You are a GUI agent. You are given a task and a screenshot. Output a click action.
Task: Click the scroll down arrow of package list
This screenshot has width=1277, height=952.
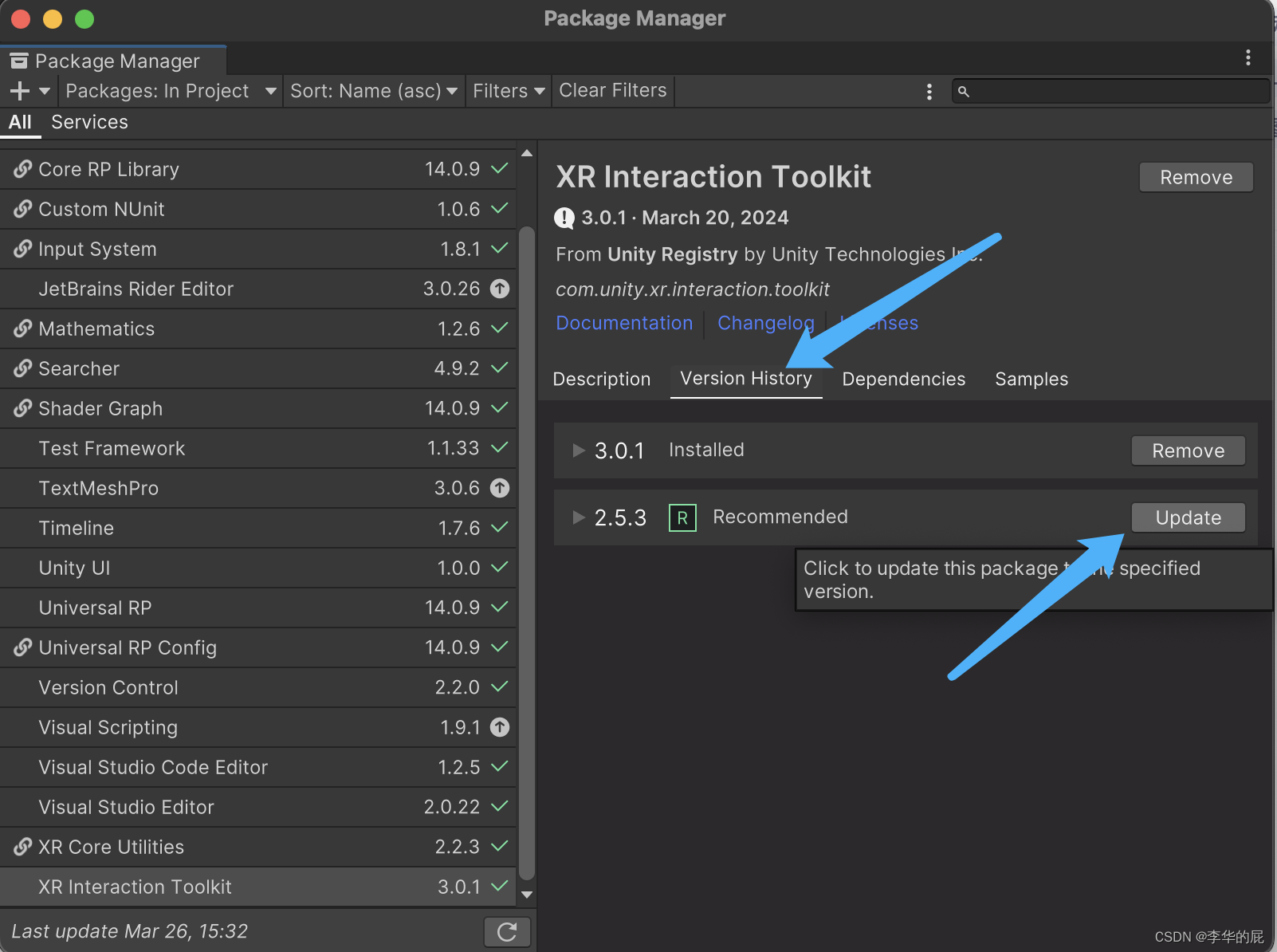(527, 895)
